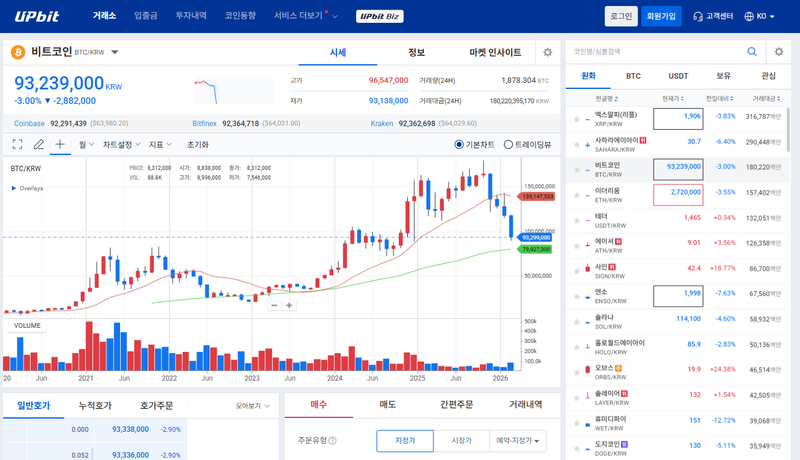The image size is (800, 460).
Task: Star the 엑스알피(리플) coin as favorite
Action: [x=576, y=117]
